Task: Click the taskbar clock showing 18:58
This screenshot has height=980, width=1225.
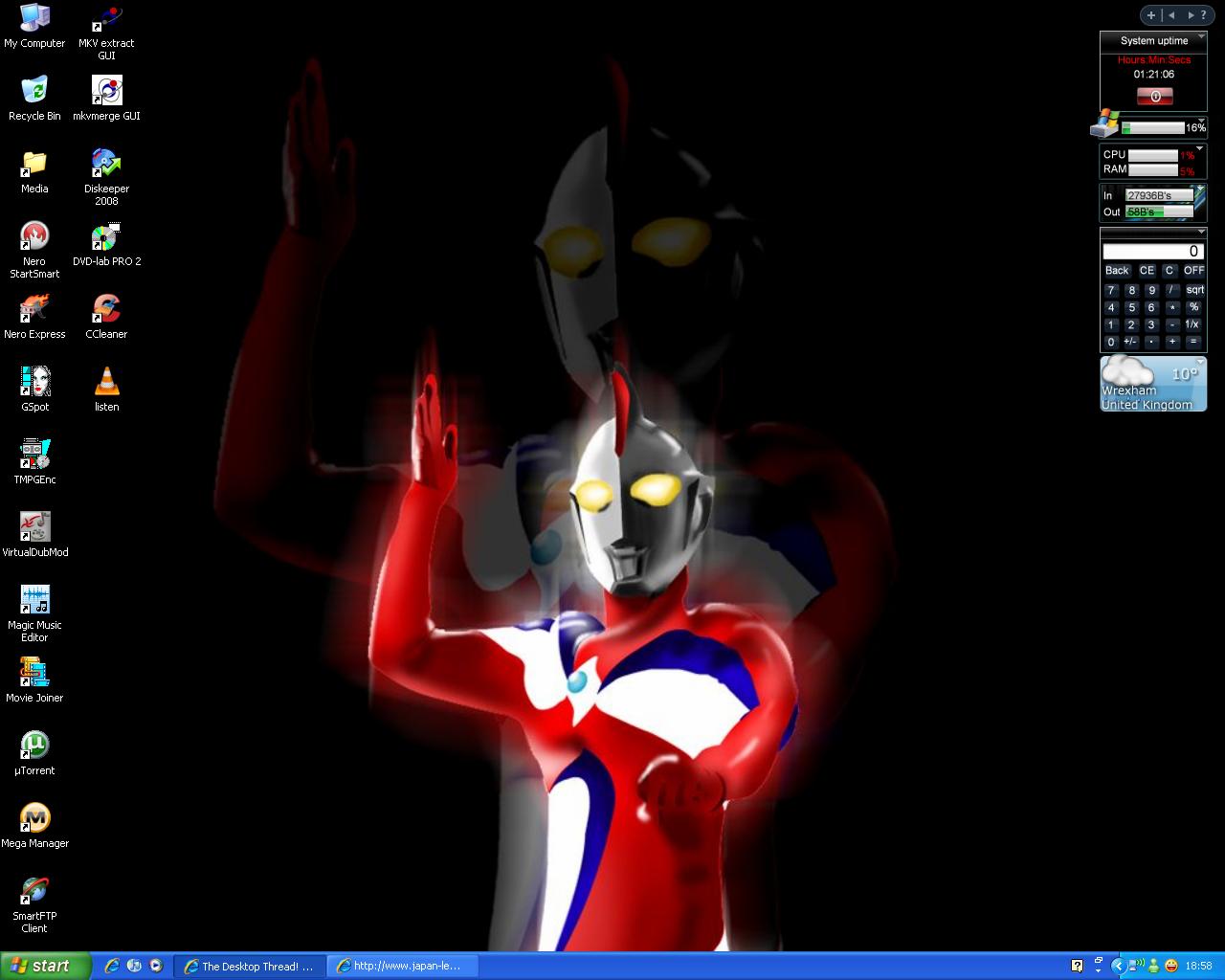Action: tap(1198, 967)
